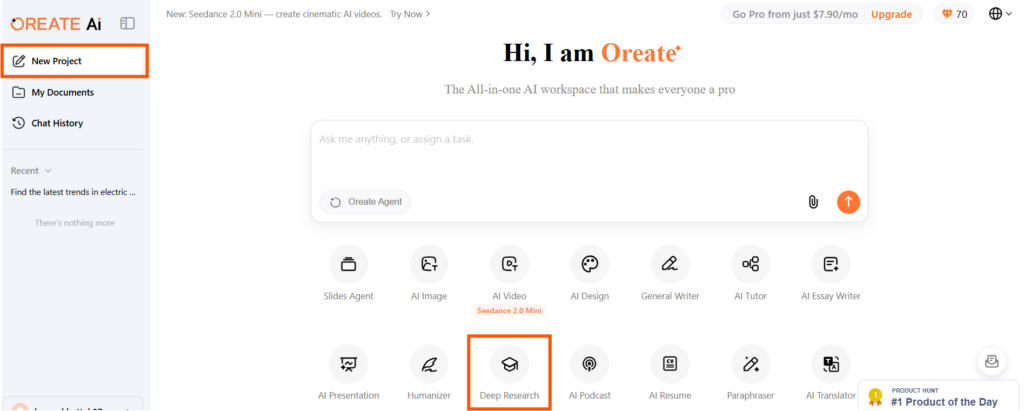Launch the Slides Agent tool
The image size is (1024, 411).
click(348, 273)
